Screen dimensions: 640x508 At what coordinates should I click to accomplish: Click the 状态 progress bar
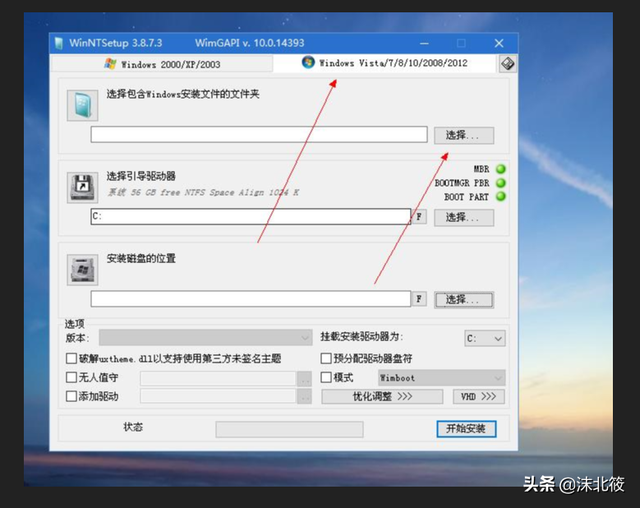click(x=289, y=430)
